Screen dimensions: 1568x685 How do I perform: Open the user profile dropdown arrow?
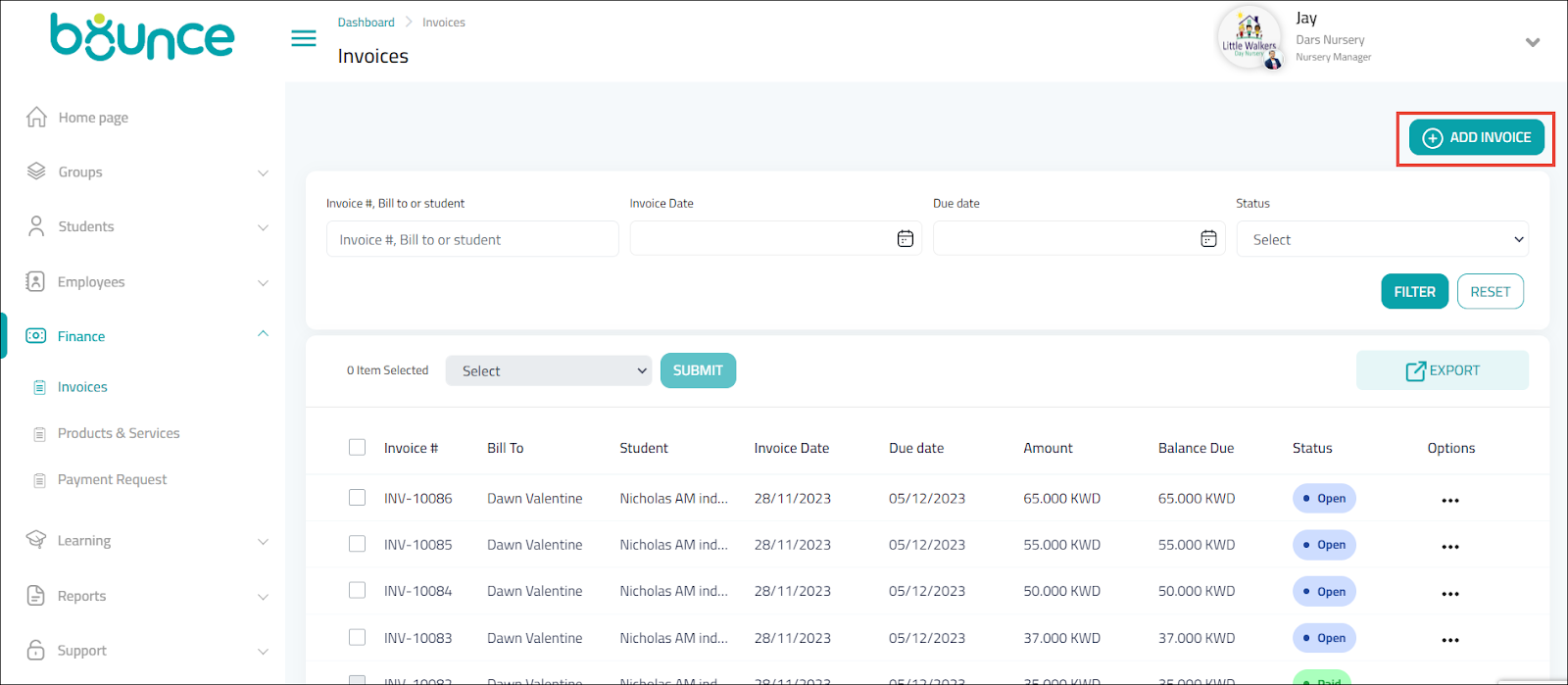(1533, 42)
